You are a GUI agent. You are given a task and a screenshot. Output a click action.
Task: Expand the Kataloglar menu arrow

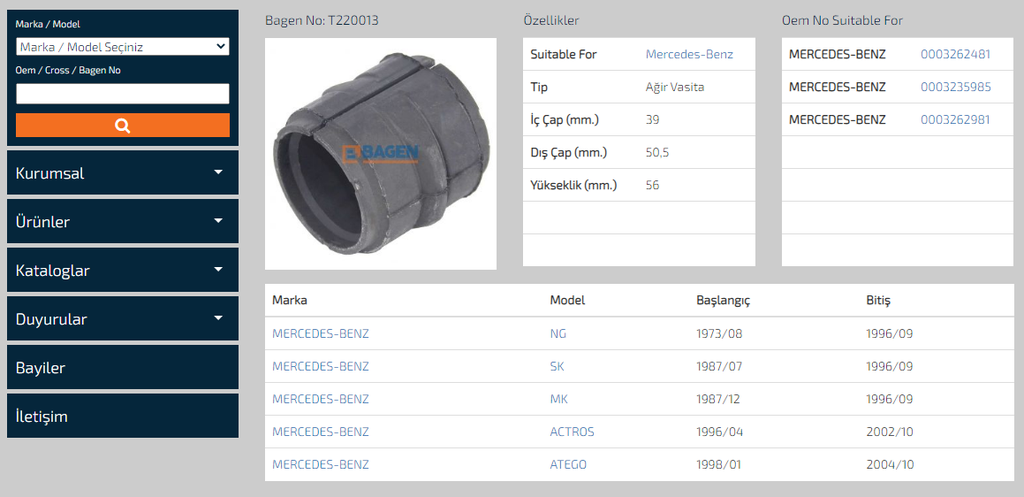[218, 269]
